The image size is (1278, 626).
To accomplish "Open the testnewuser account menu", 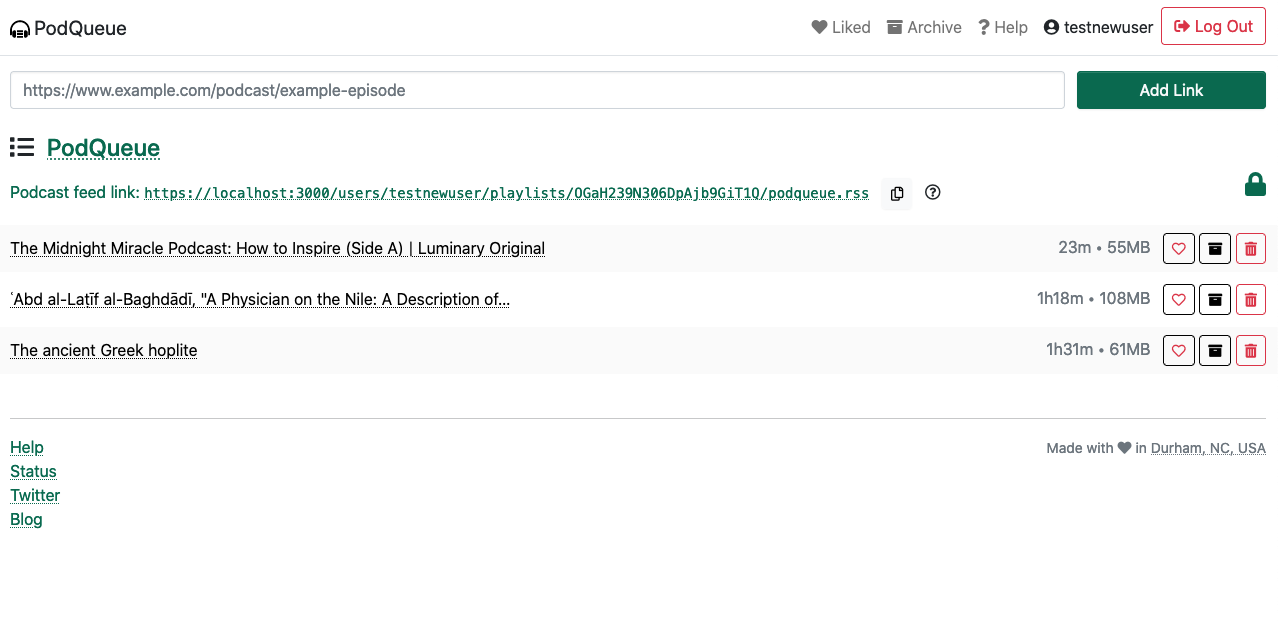I will [x=1098, y=27].
